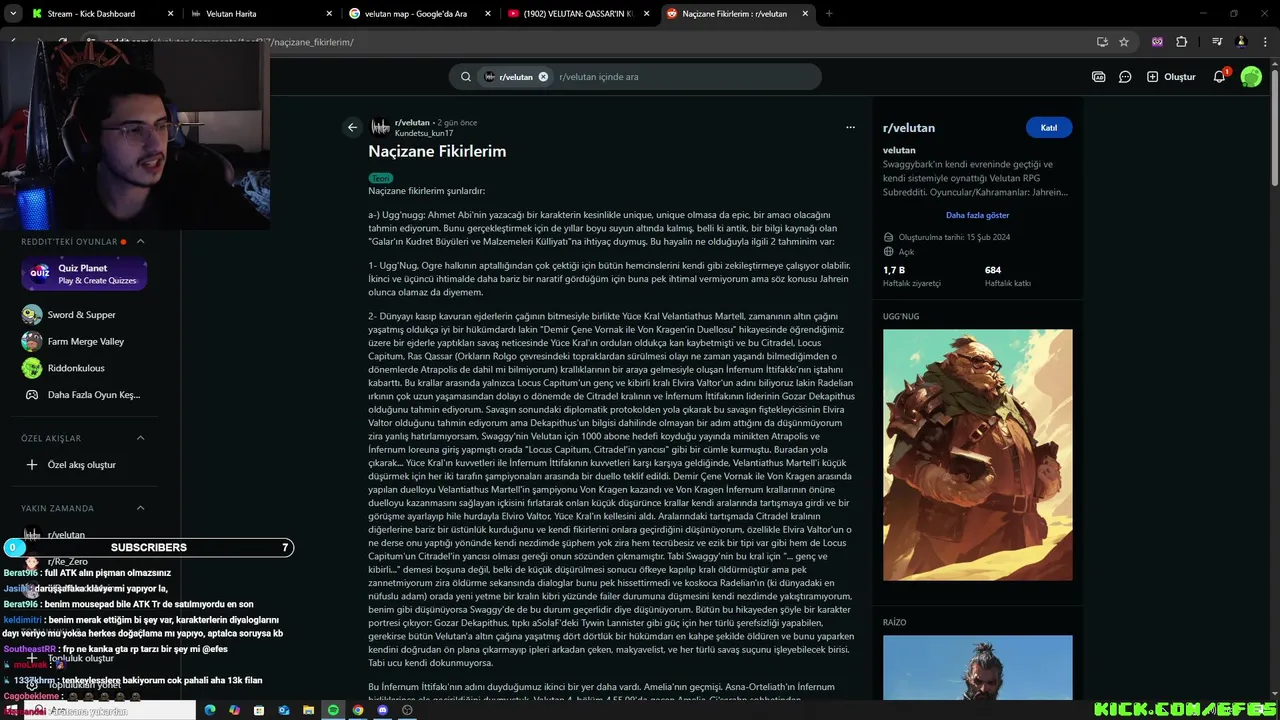Open Reddit chat icon

coord(1125,77)
